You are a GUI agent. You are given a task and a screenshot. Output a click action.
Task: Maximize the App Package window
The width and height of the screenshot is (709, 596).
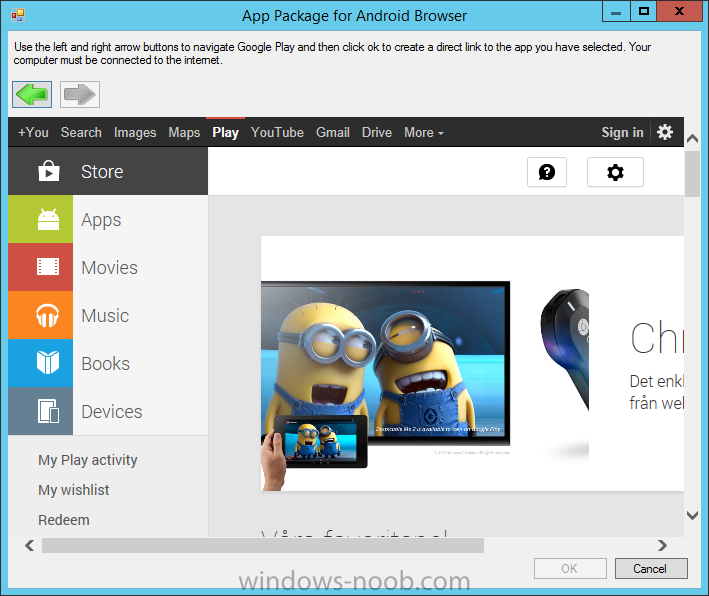coord(643,11)
